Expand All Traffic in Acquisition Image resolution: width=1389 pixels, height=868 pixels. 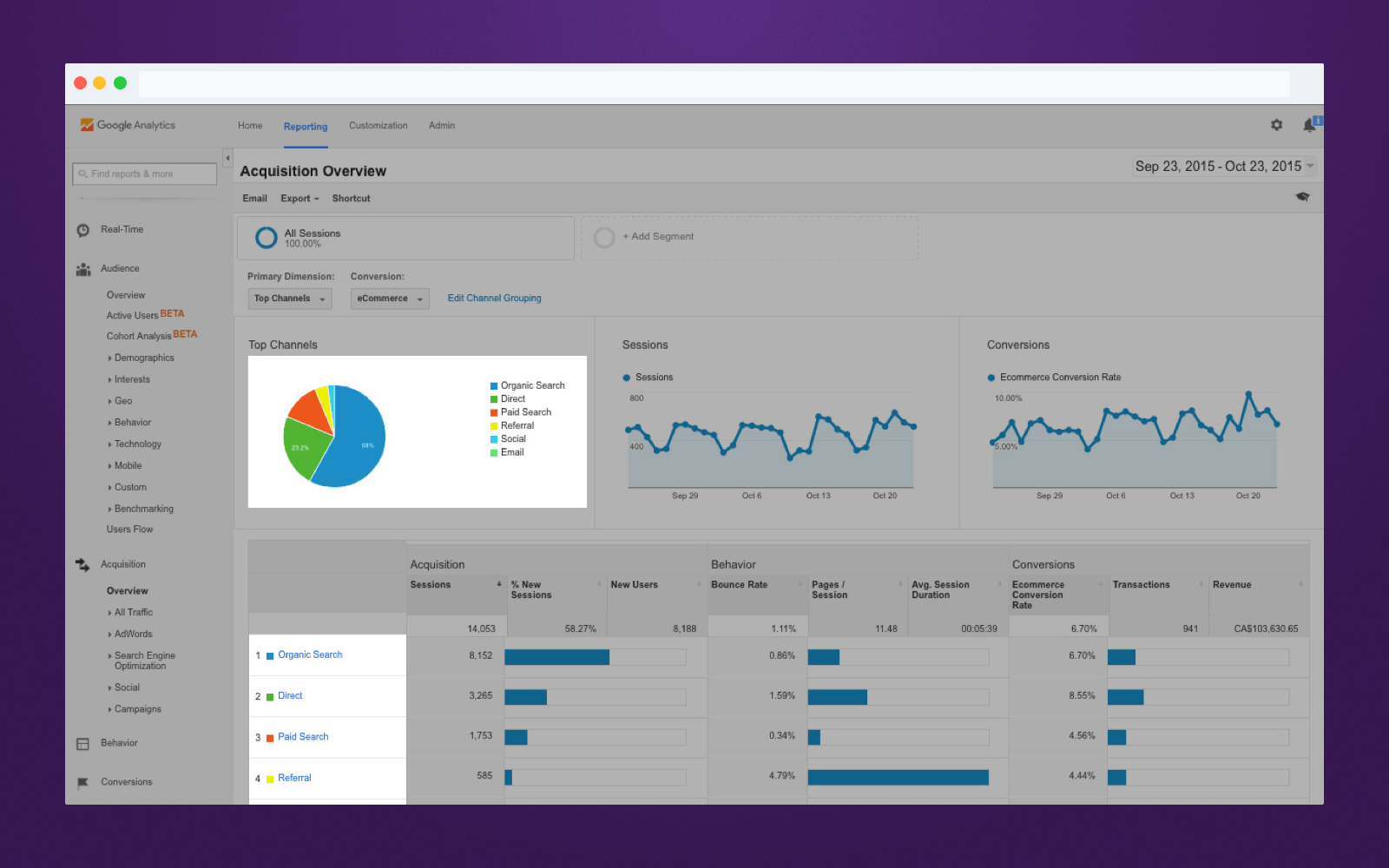coord(130,613)
